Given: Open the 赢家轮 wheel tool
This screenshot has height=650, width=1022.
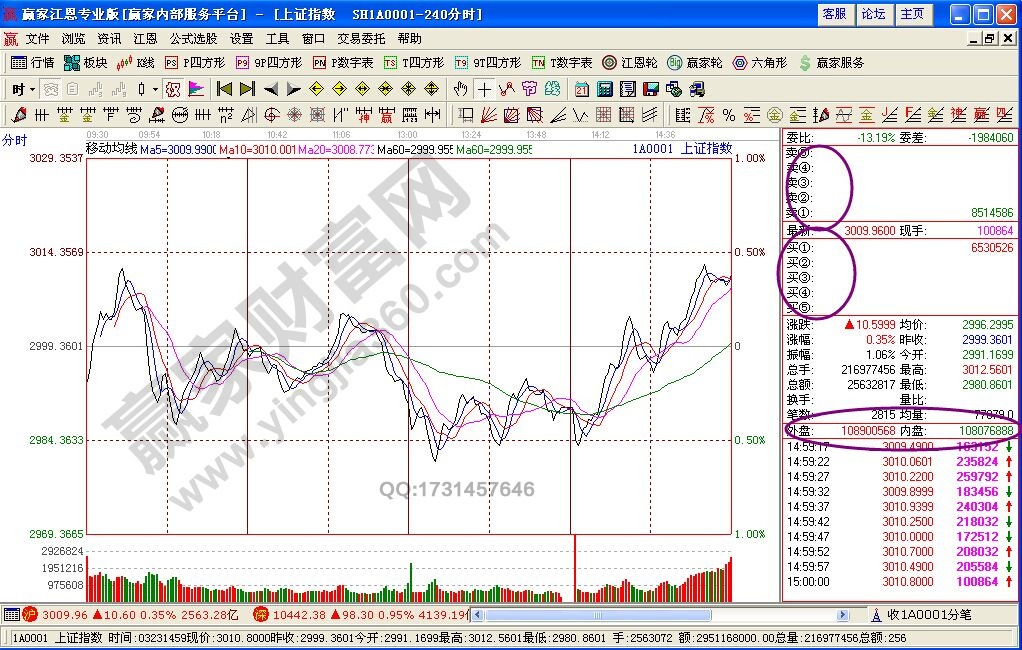Looking at the screenshot, I should [695, 62].
